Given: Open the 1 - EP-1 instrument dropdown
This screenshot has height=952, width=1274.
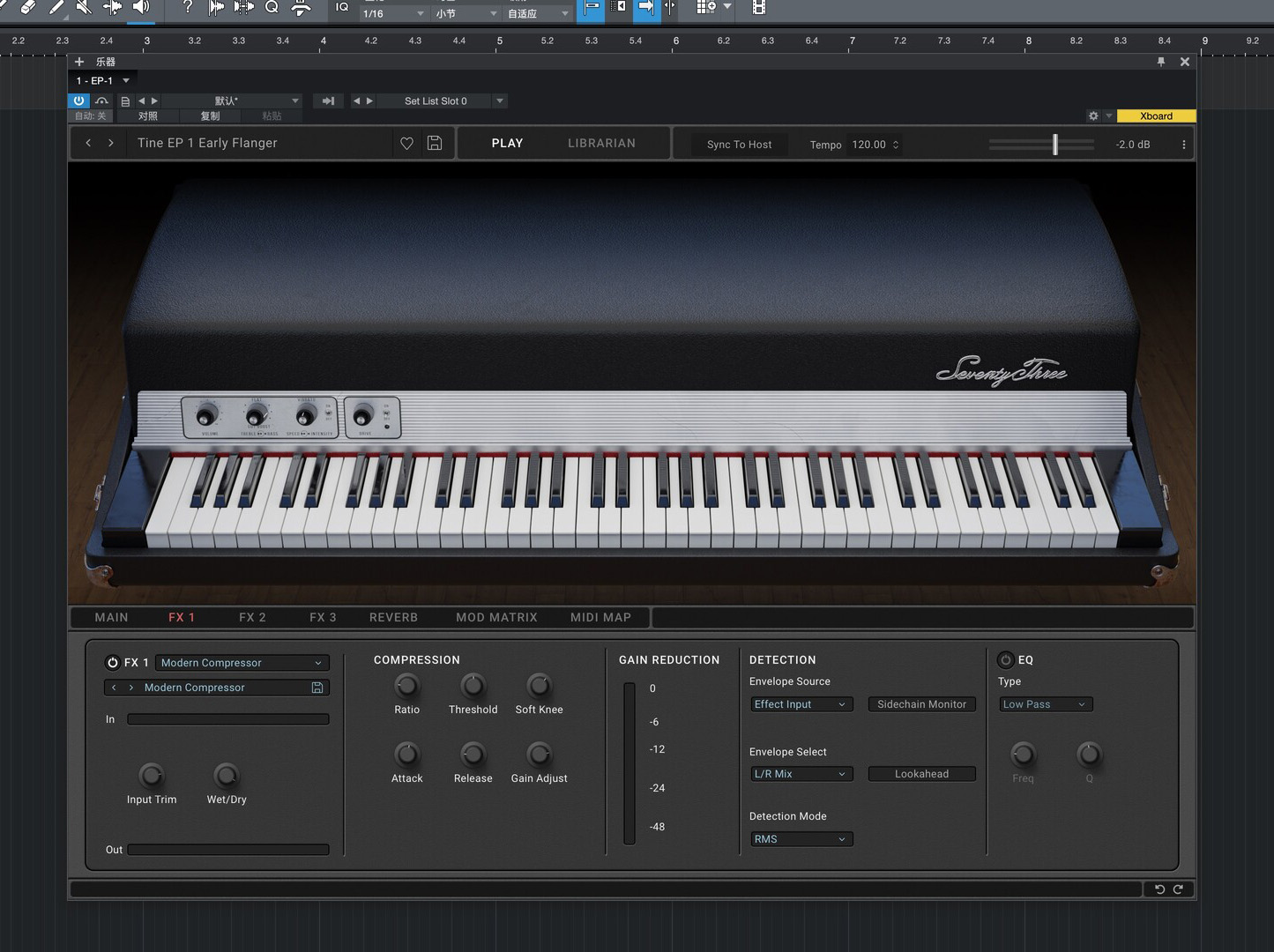Looking at the screenshot, I should 103,80.
